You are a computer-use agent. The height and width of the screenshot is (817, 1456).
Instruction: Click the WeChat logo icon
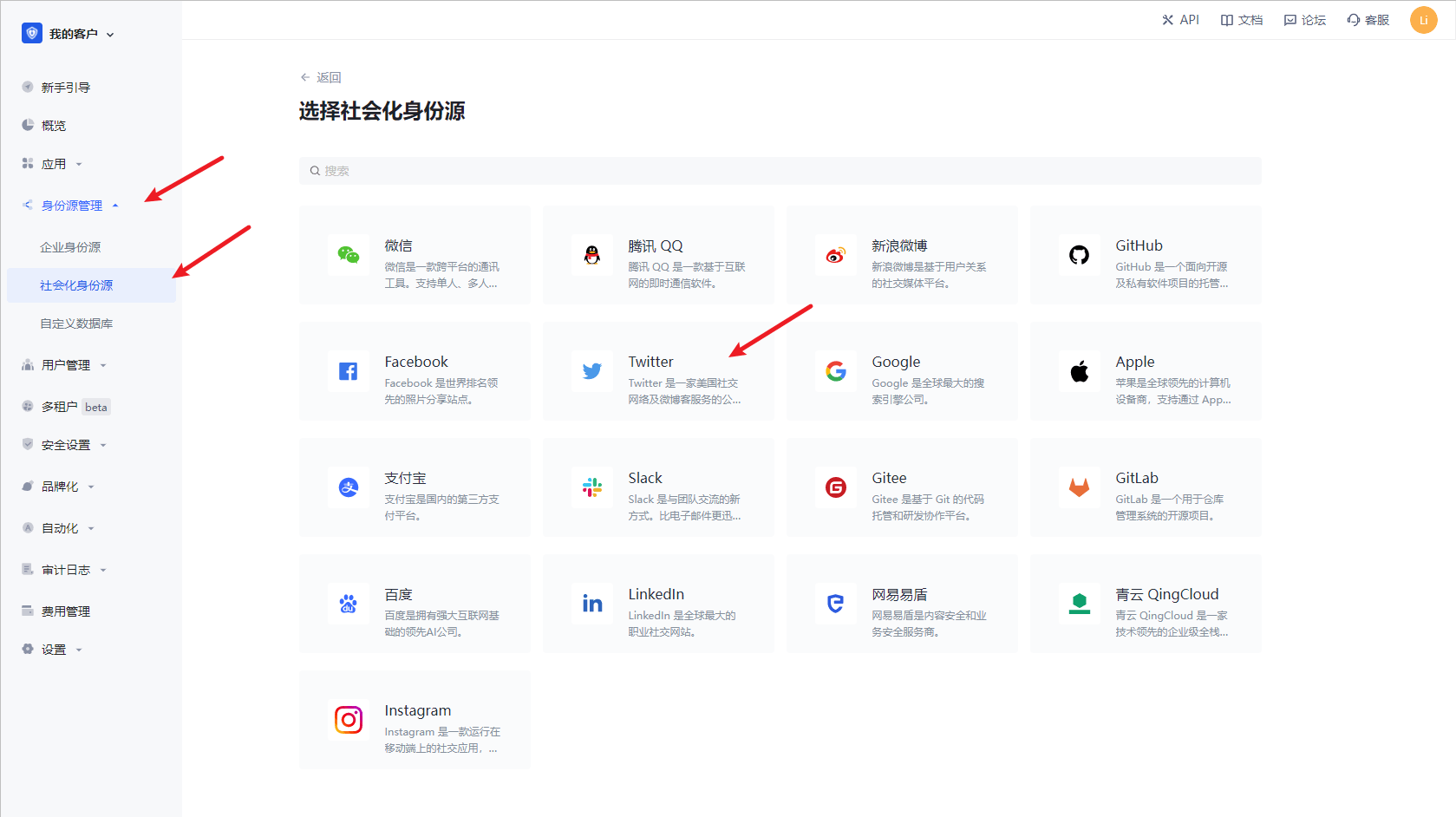[x=349, y=255]
